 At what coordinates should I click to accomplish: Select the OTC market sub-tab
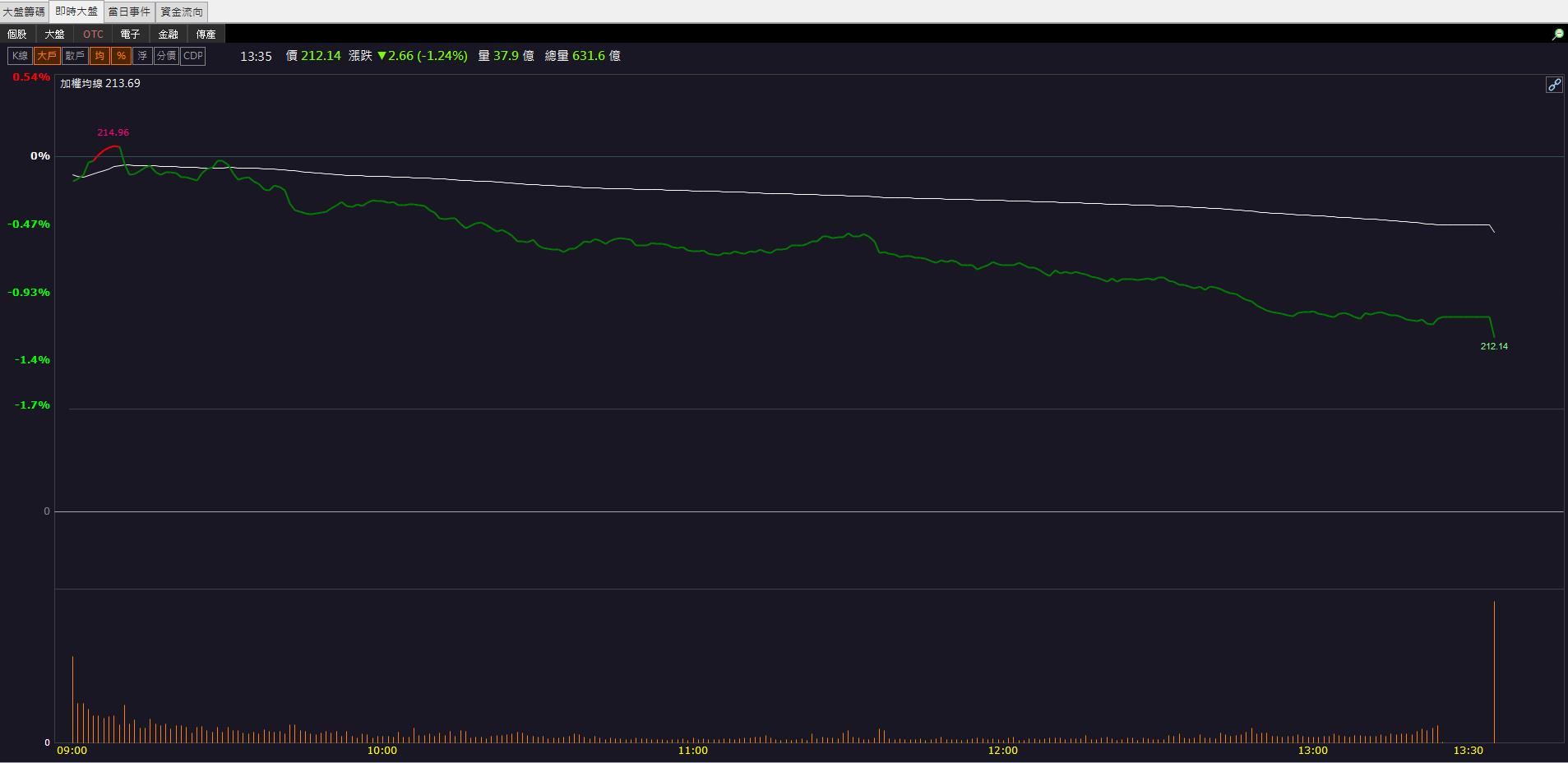pos(93,35)
